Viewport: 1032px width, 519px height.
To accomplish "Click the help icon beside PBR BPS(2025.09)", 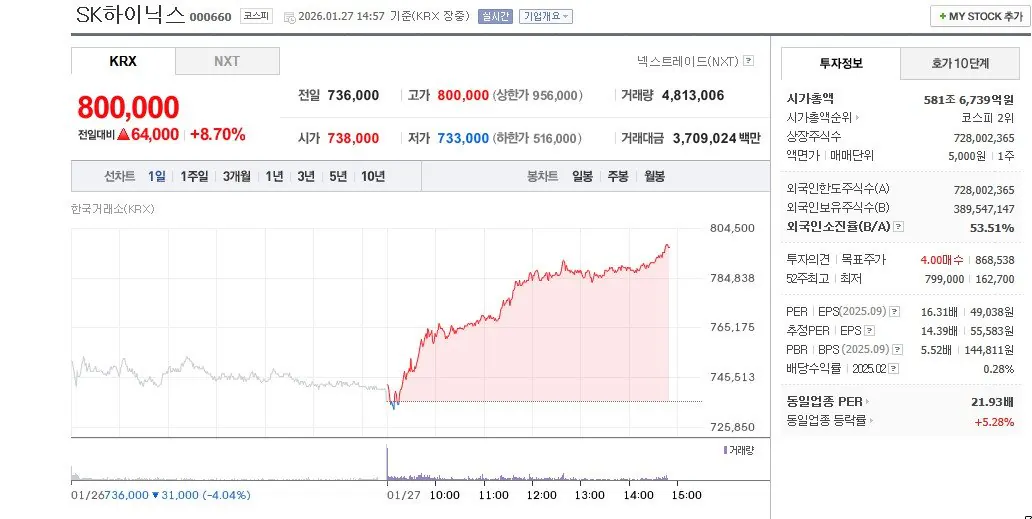I will 893,349.
